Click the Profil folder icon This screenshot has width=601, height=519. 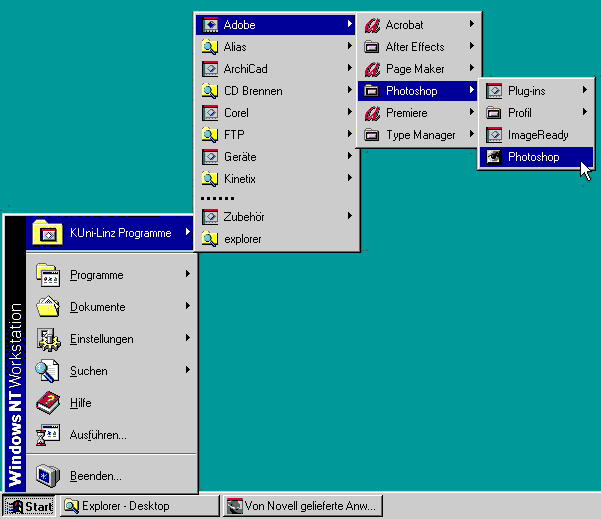click(x=494, y=113)
